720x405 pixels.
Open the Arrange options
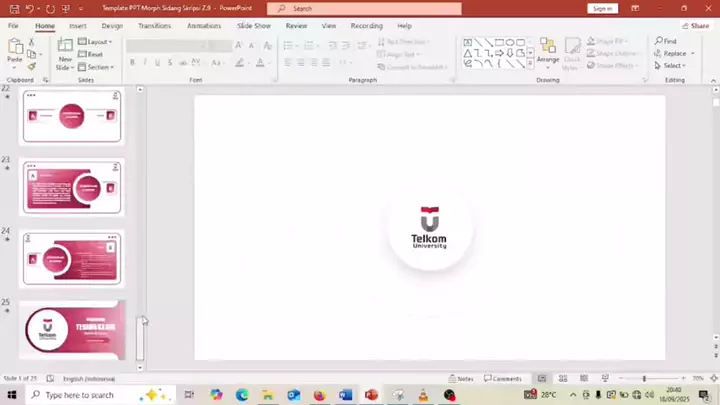point(547,54)
